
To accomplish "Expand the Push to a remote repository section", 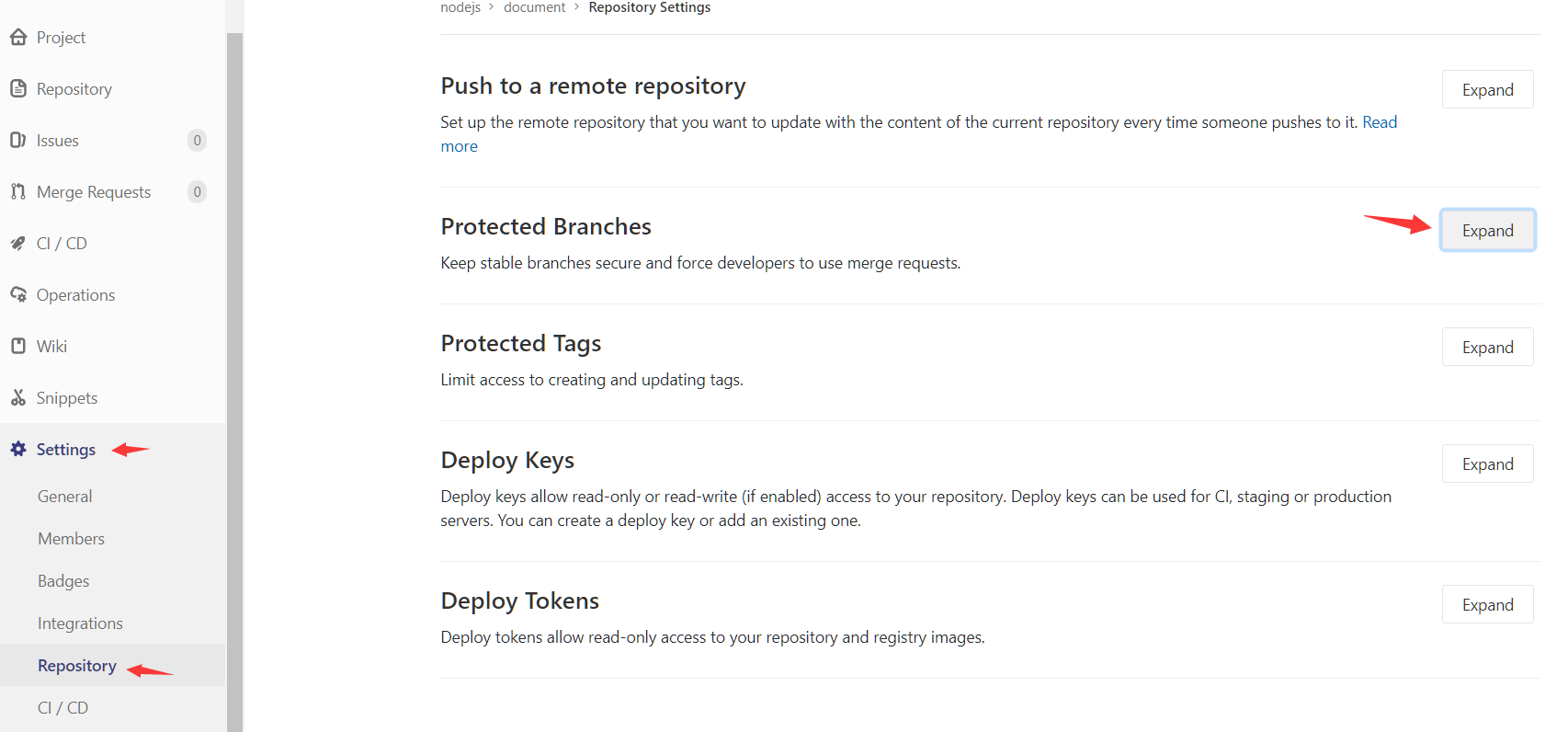I will click(1487, 89).
